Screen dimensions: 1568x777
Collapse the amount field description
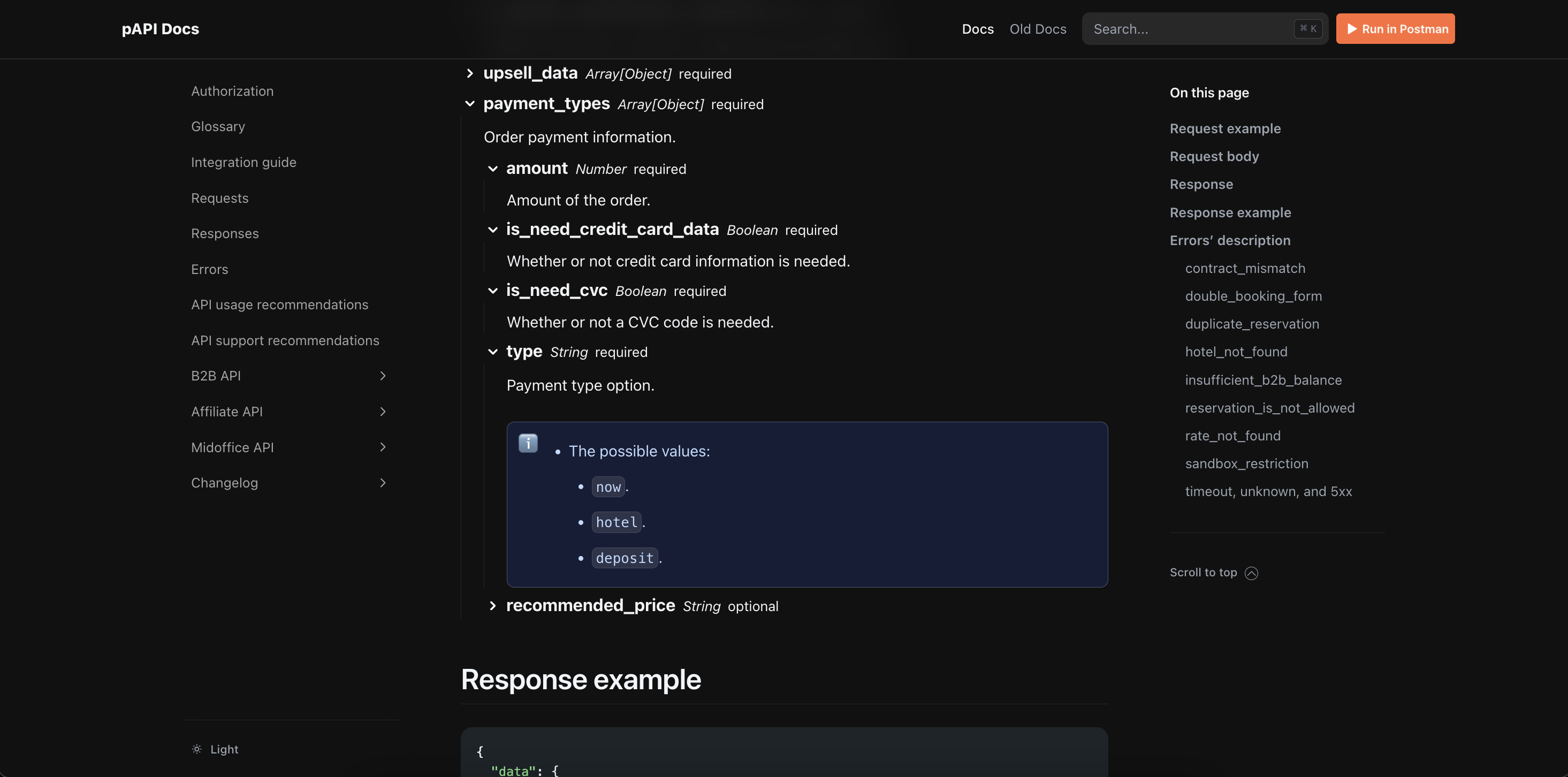(492, 169)
